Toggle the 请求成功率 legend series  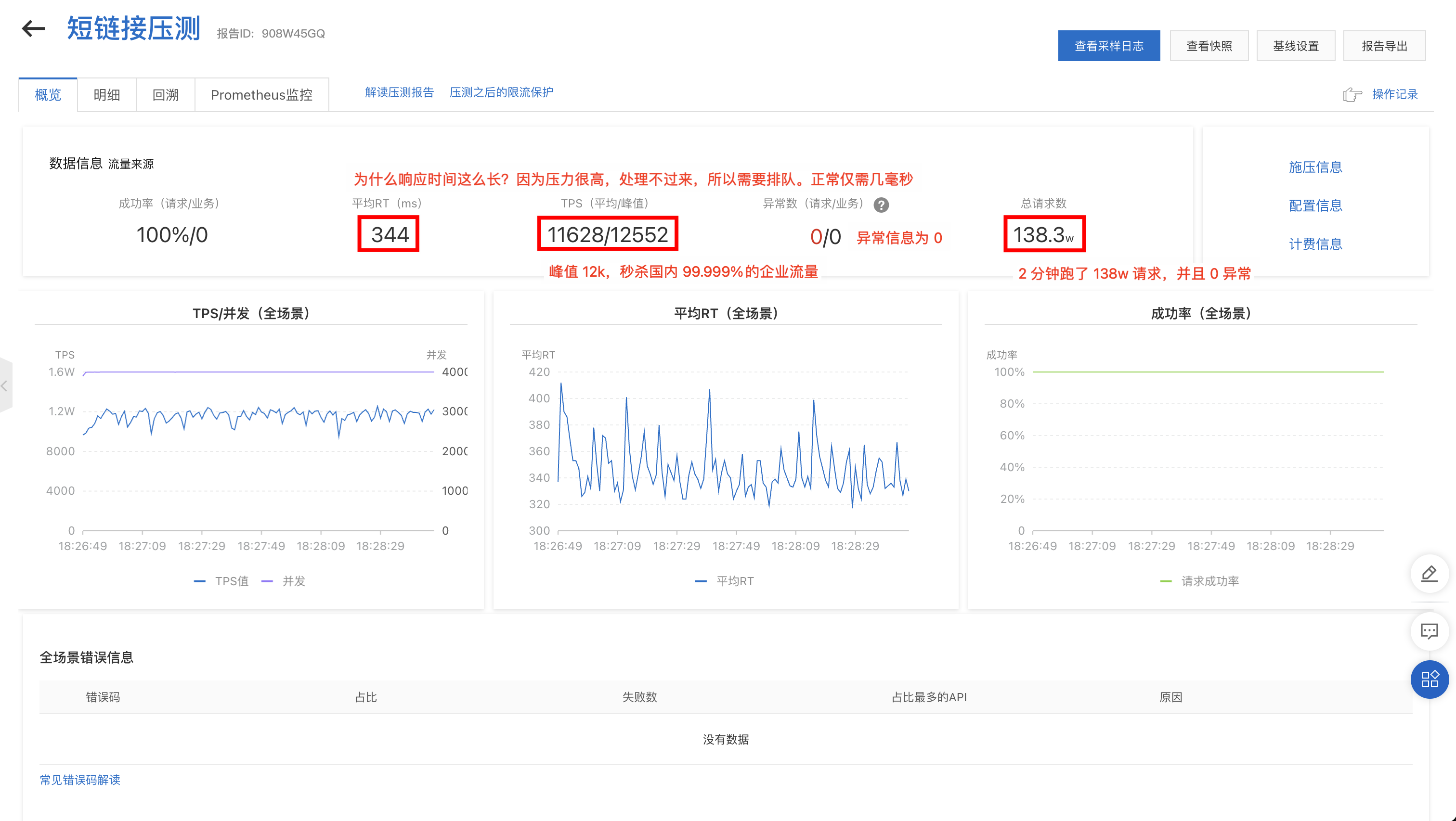tap(1199, 581)
